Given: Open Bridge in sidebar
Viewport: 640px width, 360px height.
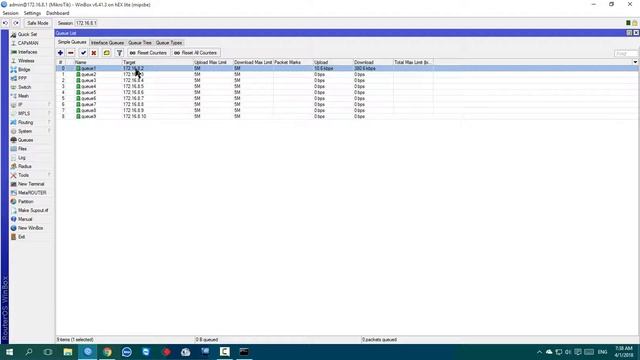Looking at the screenshot, I should click(24, 69).
